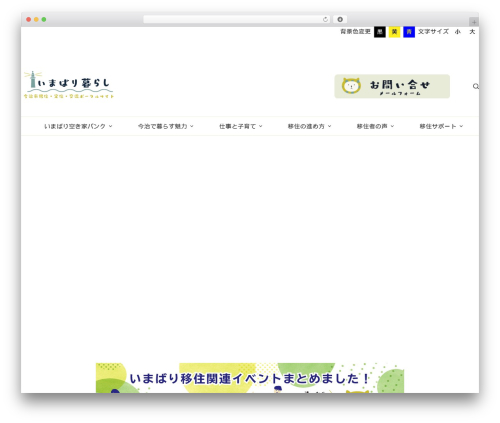Viewport: 500px width, 423px height.
Task: Click the search magnifier icon
Action: 476,86
